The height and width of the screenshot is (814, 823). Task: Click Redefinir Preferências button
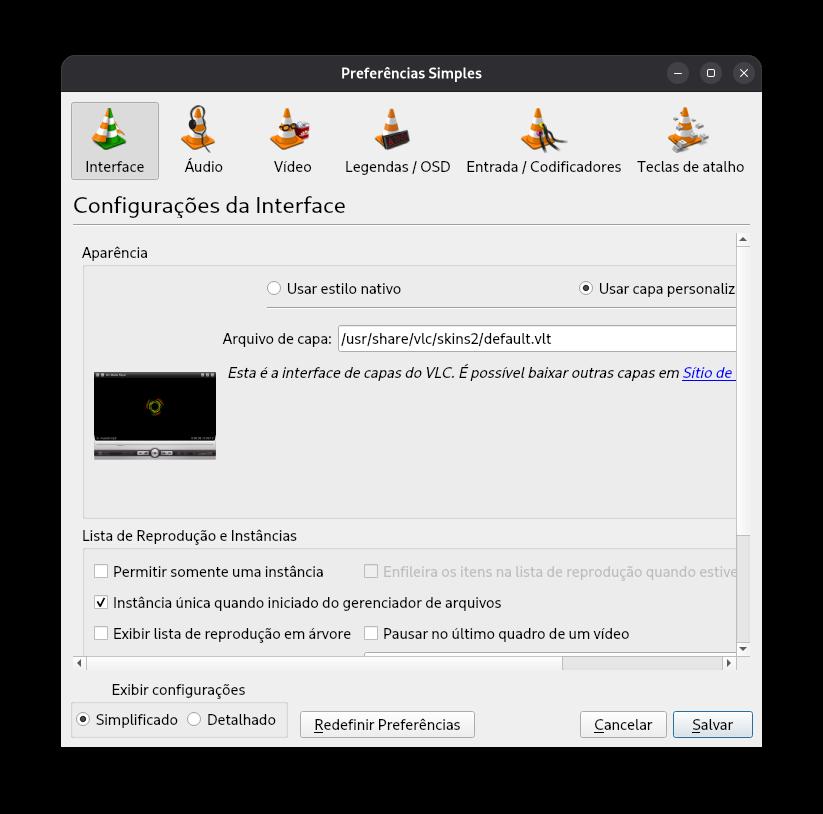click(387, 724)
